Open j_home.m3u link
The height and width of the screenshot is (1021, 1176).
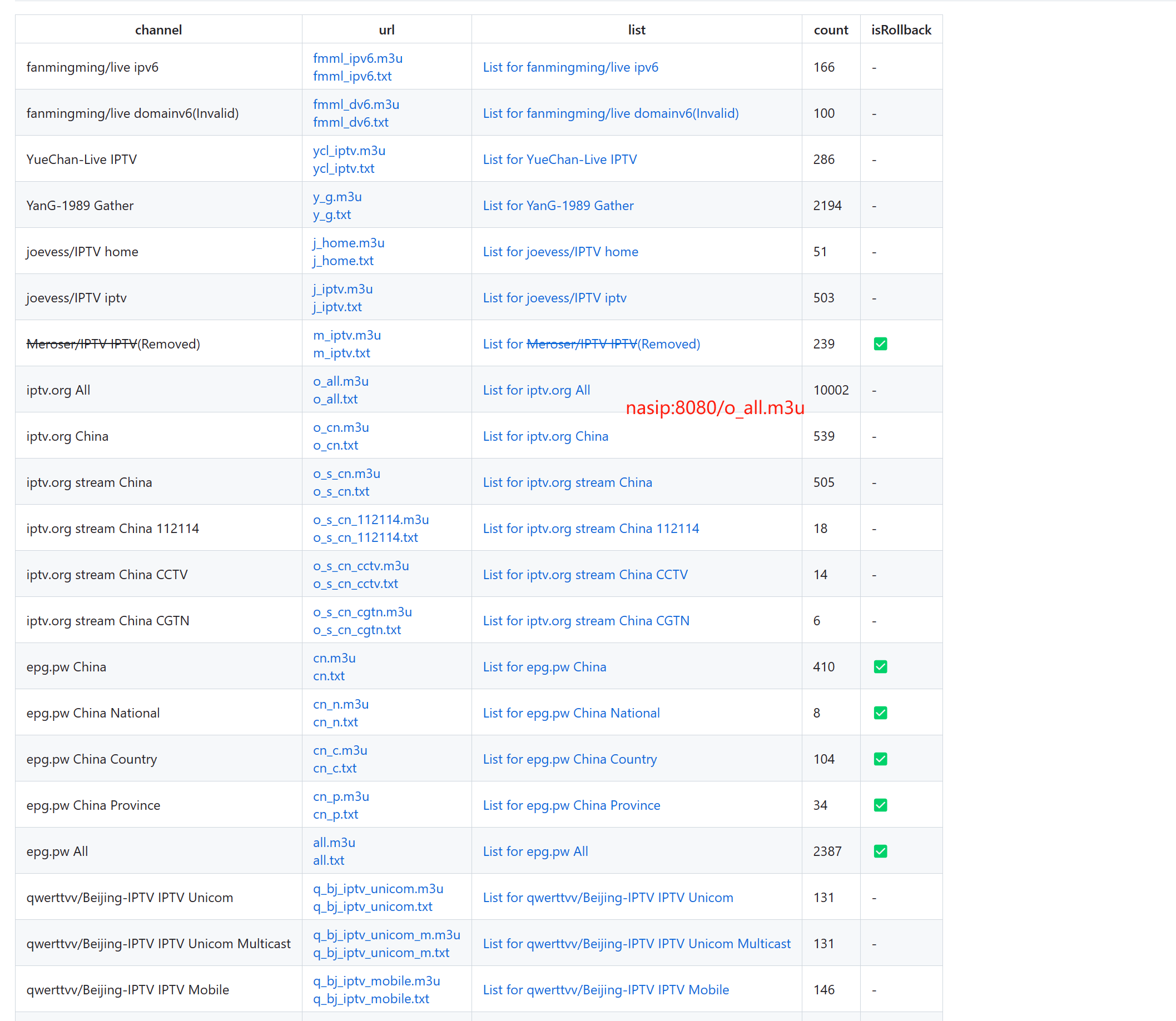click(348, 243)
